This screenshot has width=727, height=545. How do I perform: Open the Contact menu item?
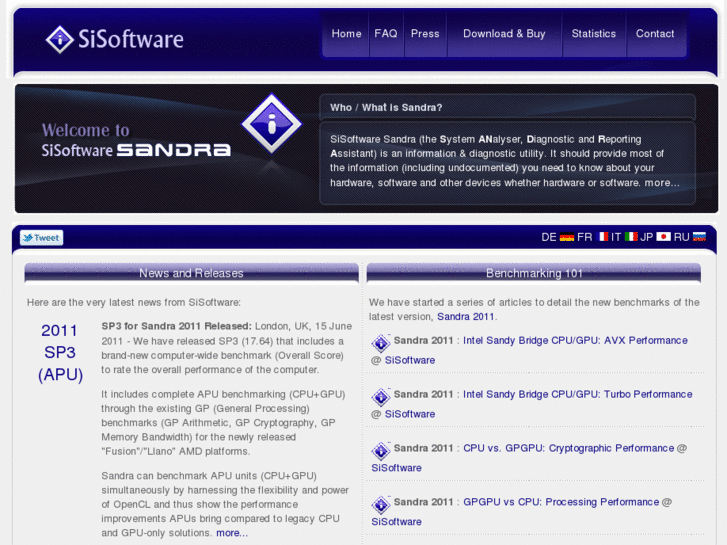click(x=655, y=34)
